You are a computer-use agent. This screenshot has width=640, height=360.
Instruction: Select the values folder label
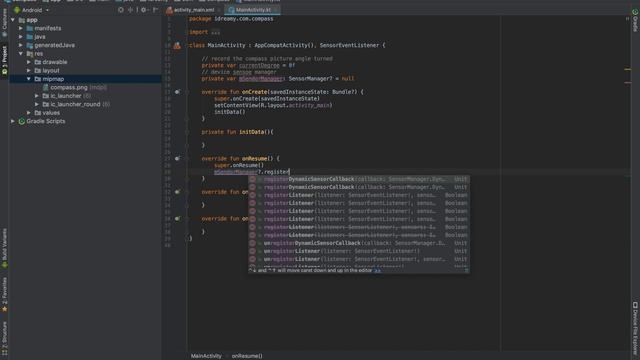[x=51, y=113]
